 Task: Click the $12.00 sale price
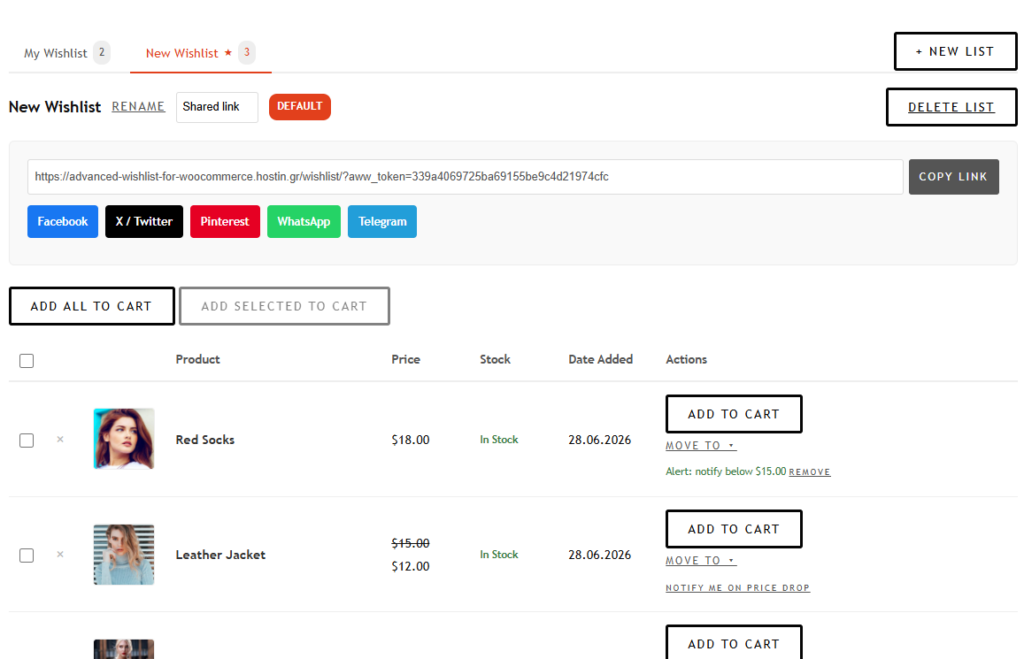tap(411, 566)
